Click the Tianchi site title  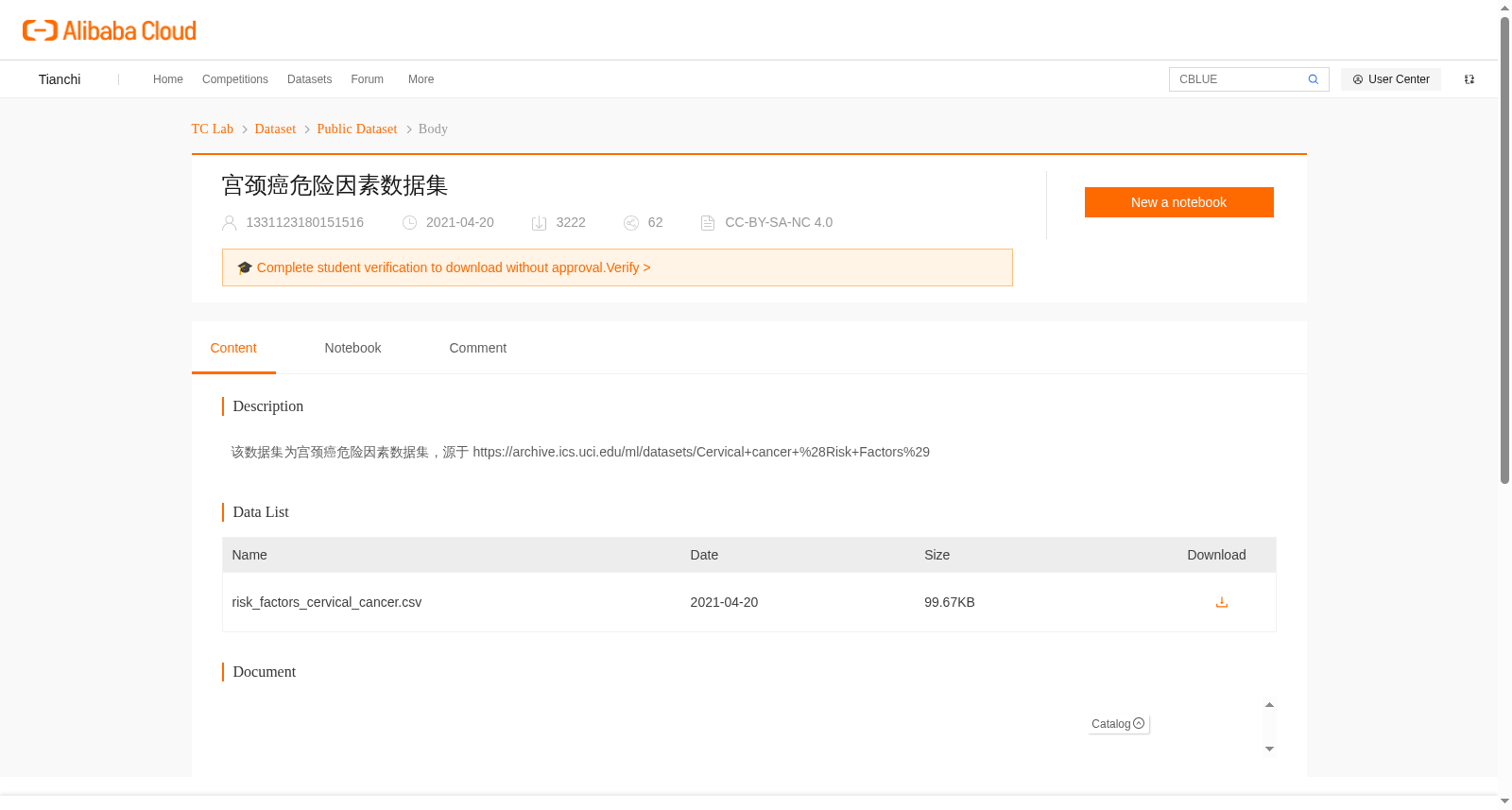[x=60, y=79]
